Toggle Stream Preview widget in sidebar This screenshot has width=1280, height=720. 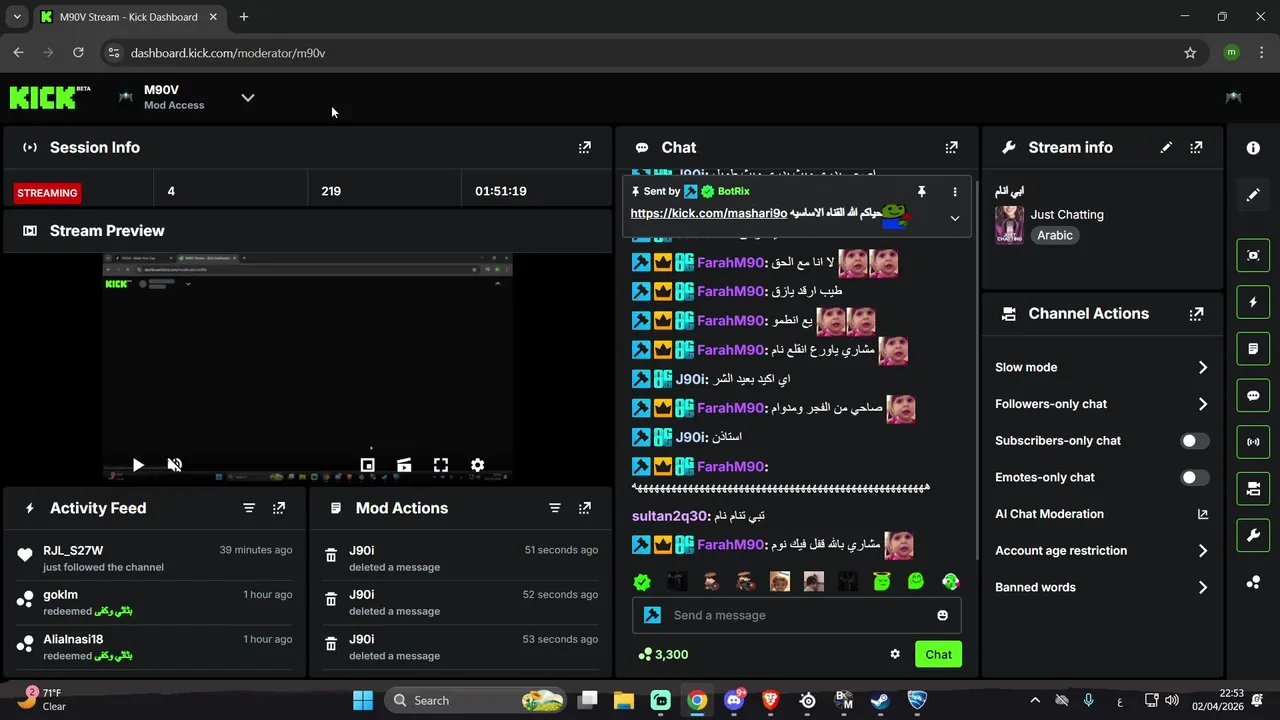(x=1253, y=255)
